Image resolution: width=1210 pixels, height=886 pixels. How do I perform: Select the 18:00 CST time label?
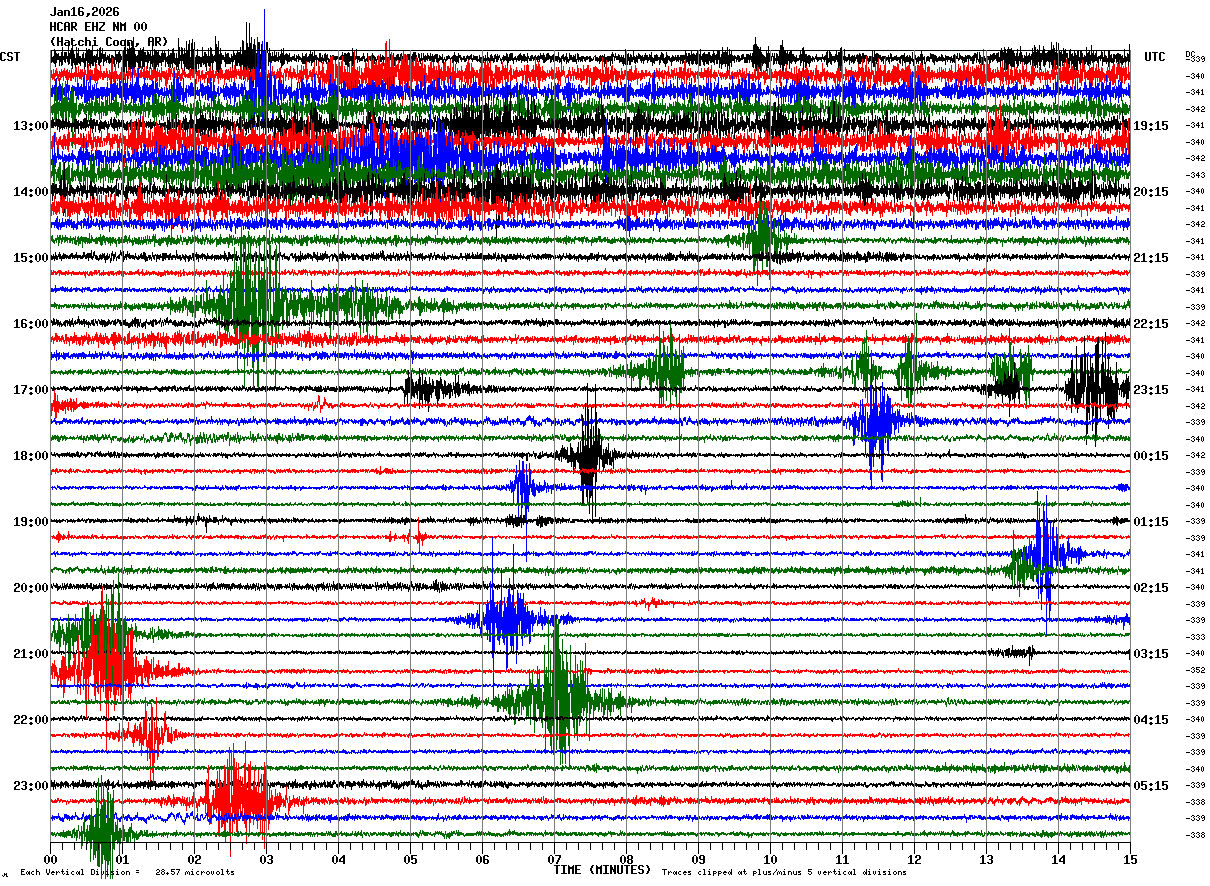[x=31, y=456]
